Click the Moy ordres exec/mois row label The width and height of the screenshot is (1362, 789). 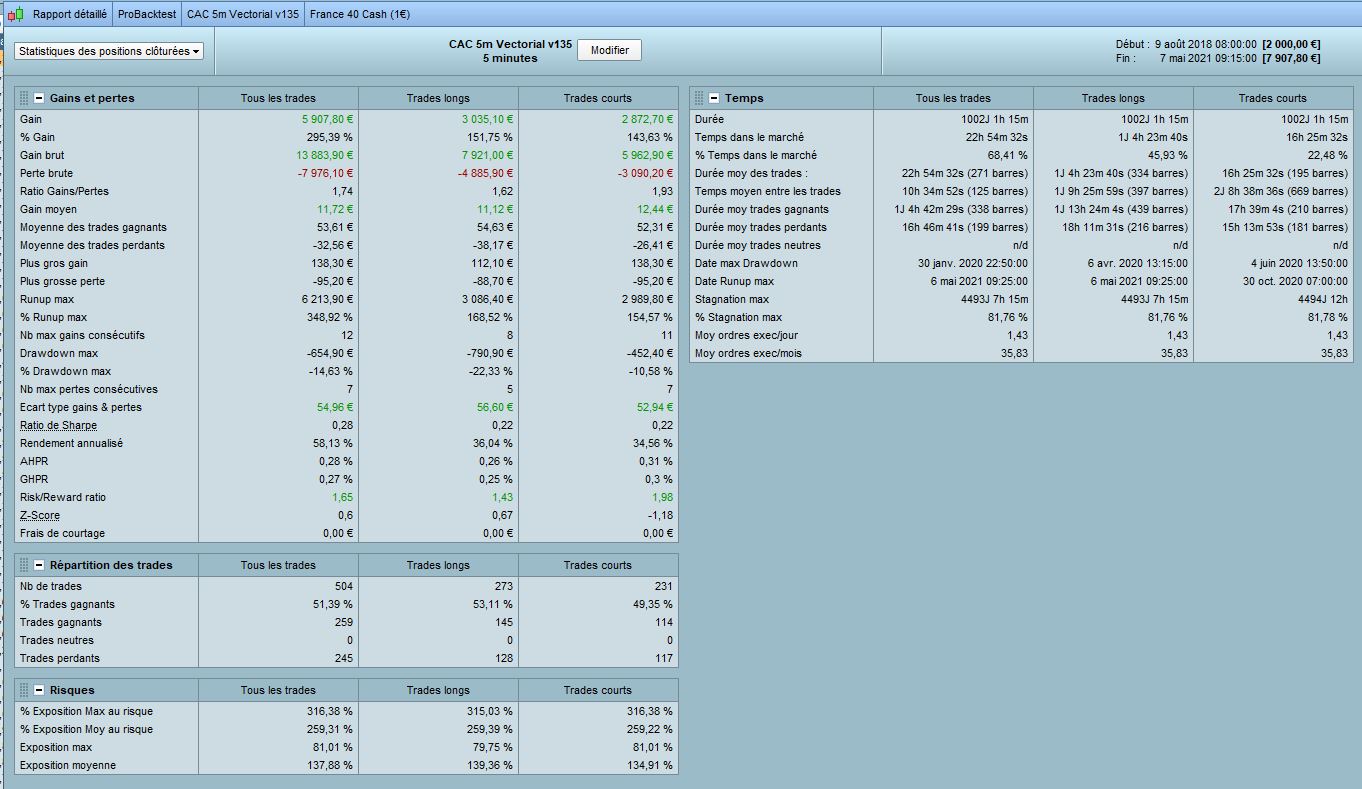748,353
